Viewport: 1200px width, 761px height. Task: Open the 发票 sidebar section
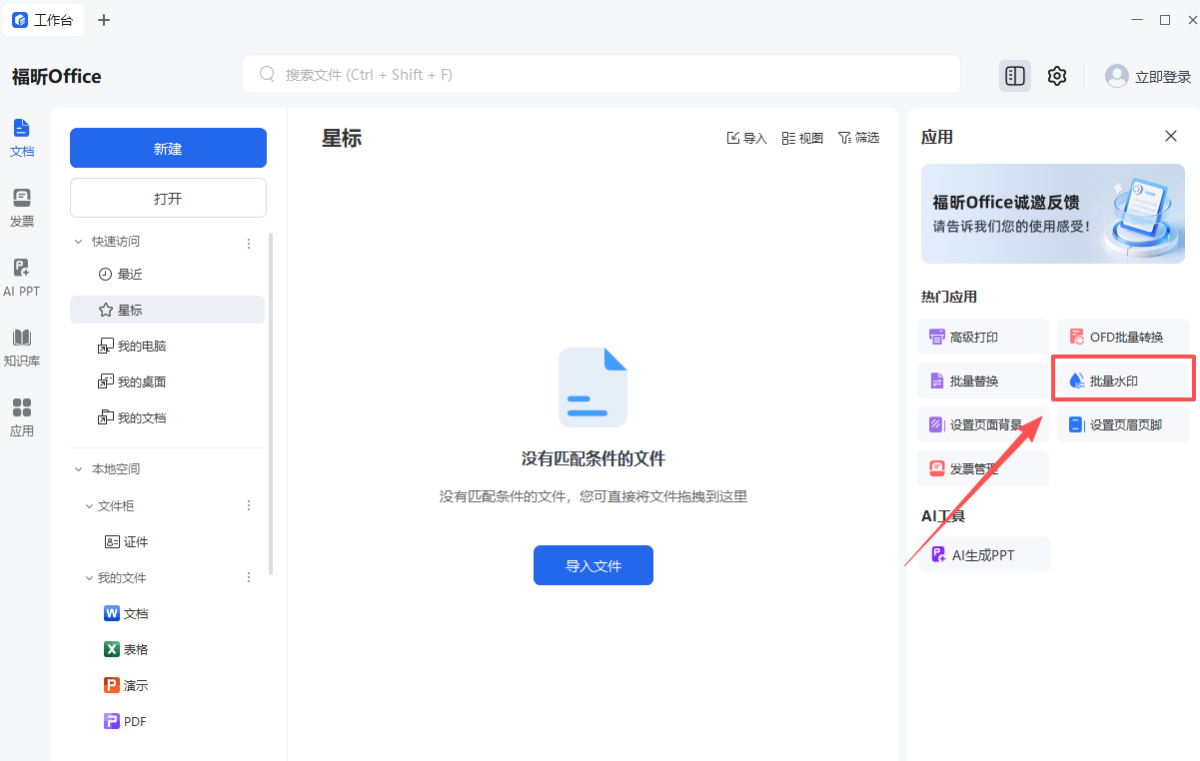pos(22,208)
